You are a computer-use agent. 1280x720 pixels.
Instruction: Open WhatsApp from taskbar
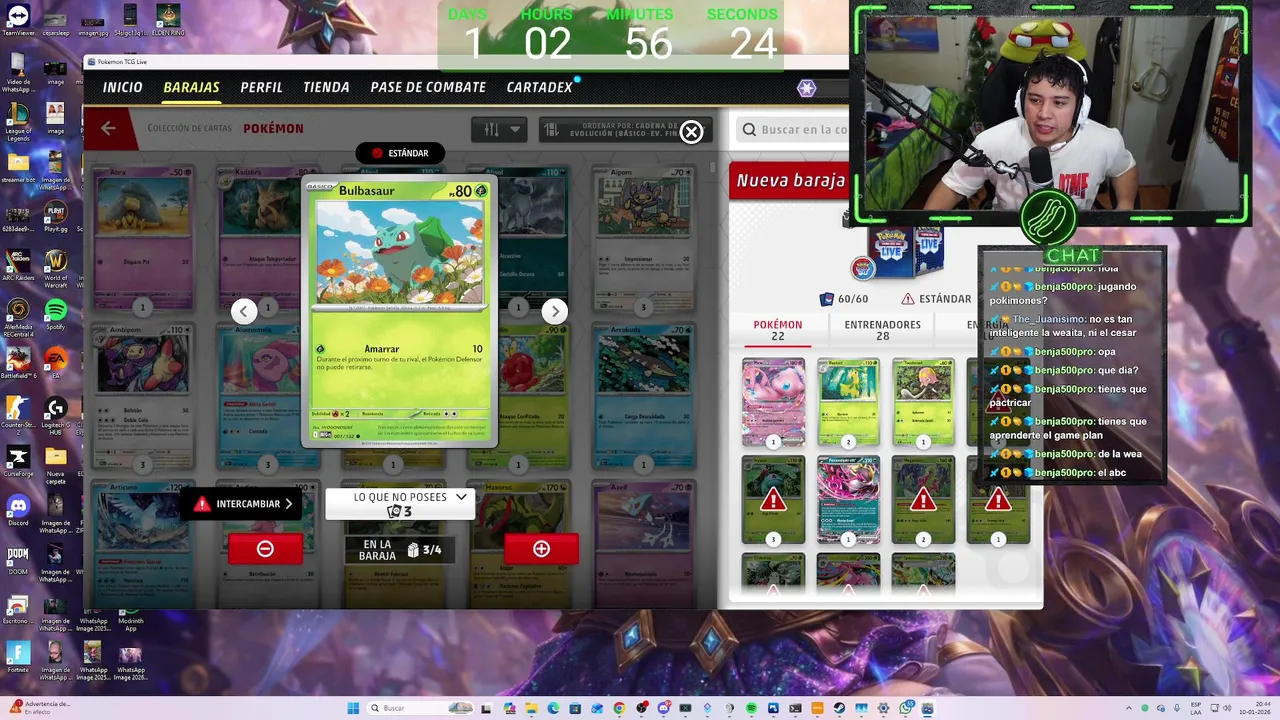[906, 708]
